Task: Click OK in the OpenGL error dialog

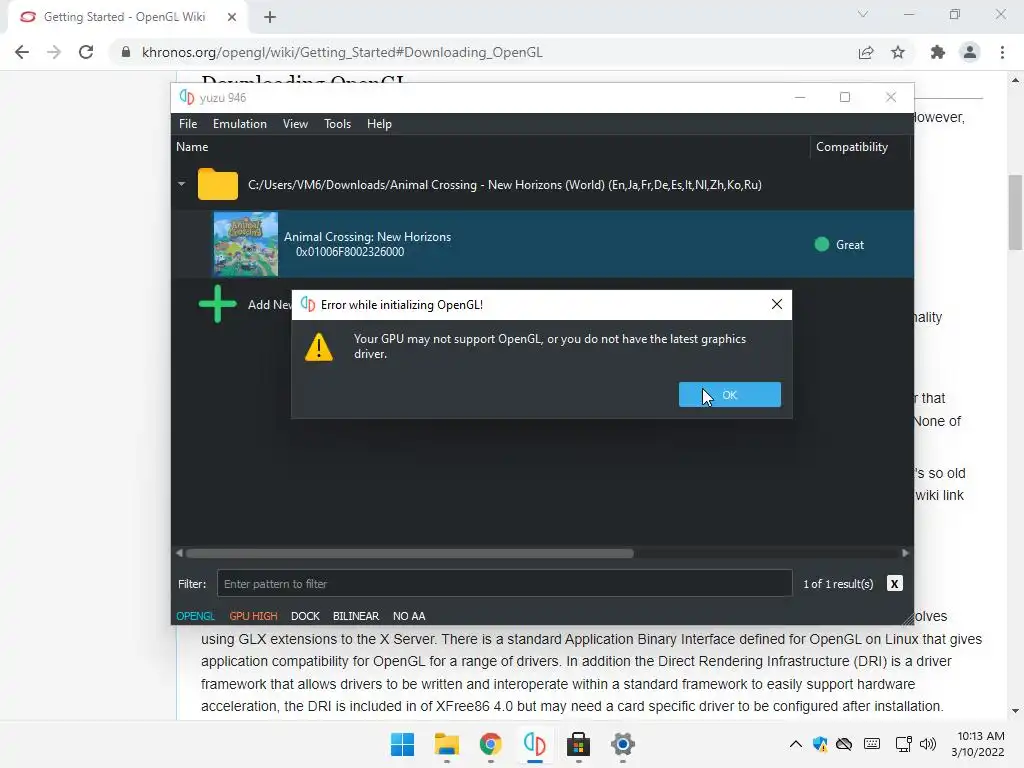Action: 729,394
